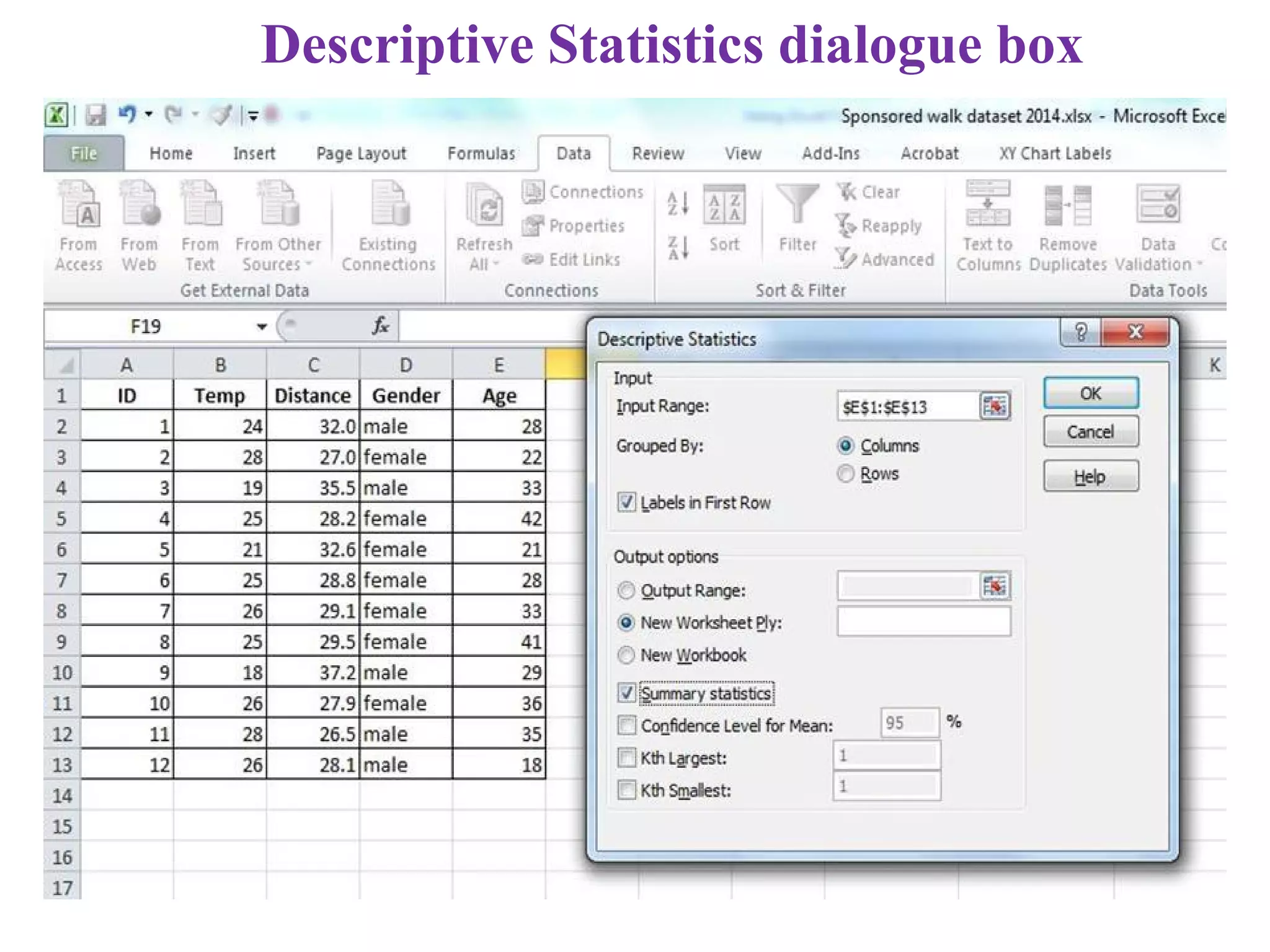
Task: Click the Age header cell
Action: click(x=499, y=395)
